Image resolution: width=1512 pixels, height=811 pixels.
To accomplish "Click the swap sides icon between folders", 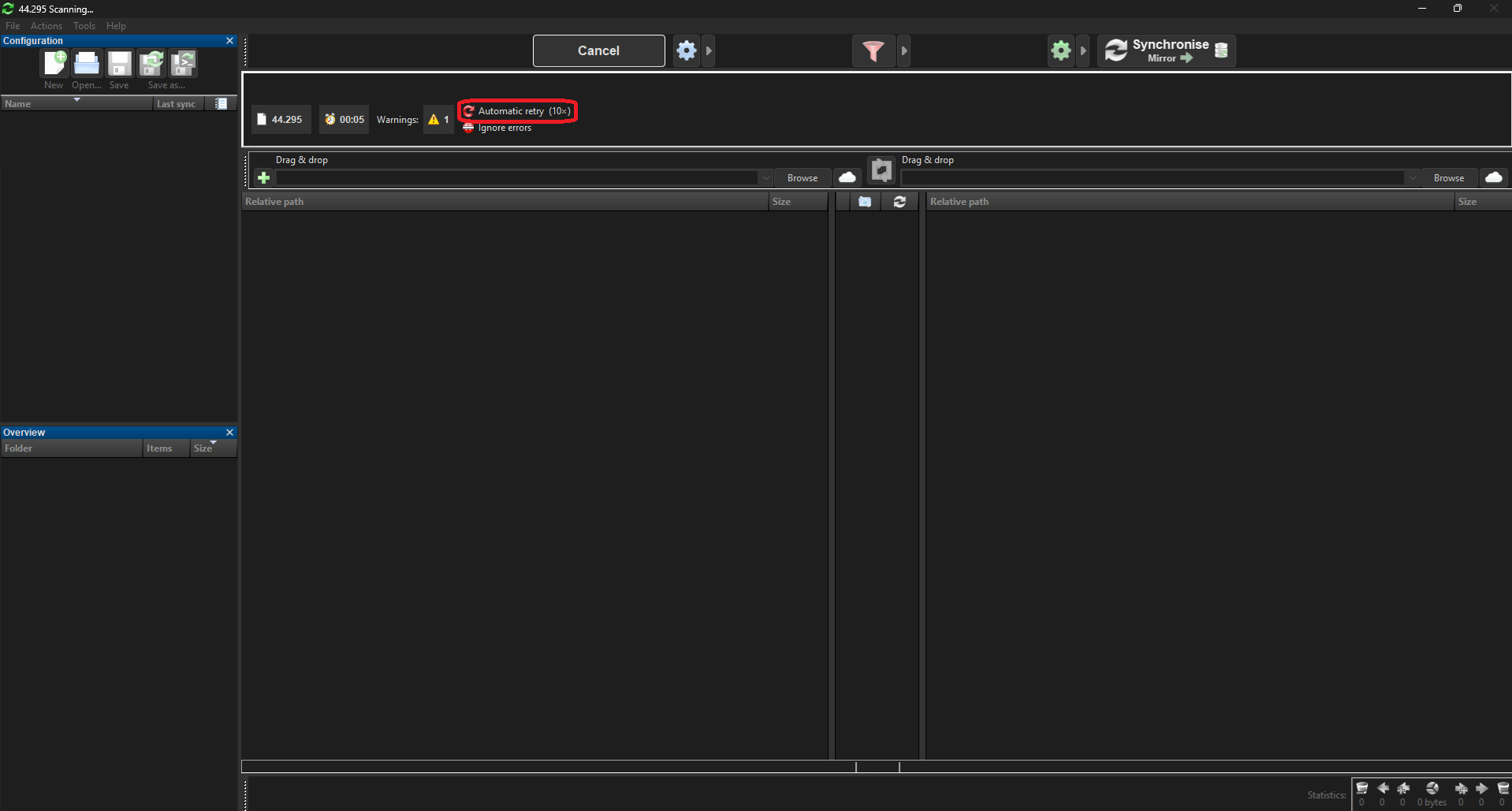I will [x=881, y=169].
